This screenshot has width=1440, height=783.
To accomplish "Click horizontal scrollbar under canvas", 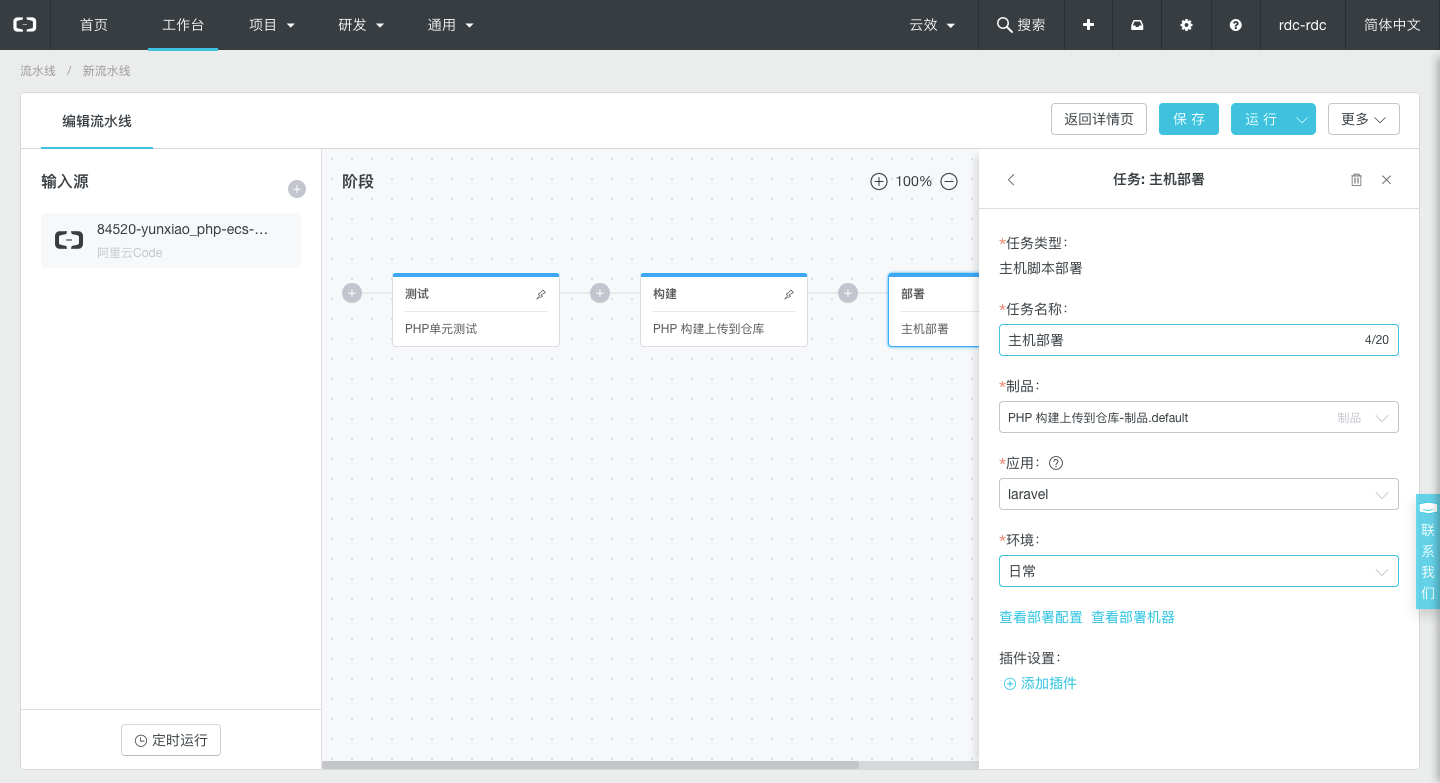I will point(590,766).
